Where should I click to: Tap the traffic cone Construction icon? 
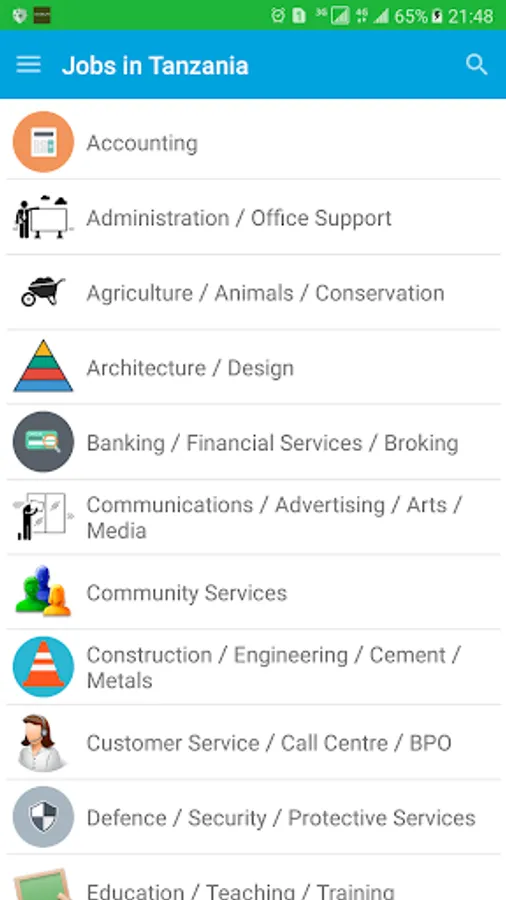point(44,666)
